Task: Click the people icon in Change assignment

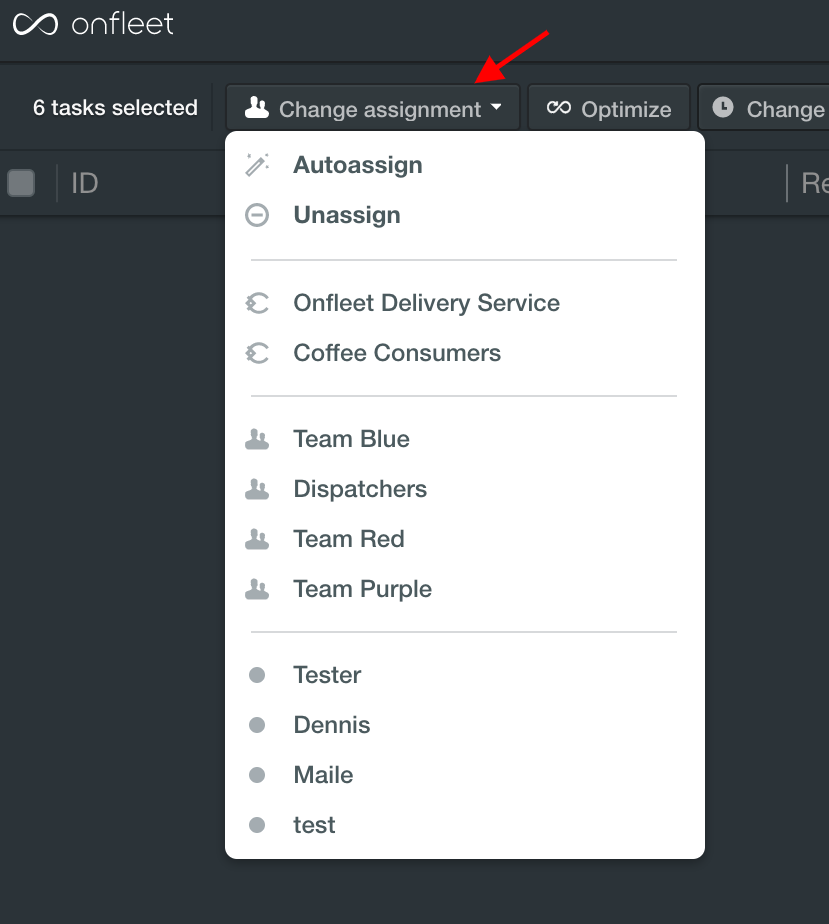Action: (257, 108)
